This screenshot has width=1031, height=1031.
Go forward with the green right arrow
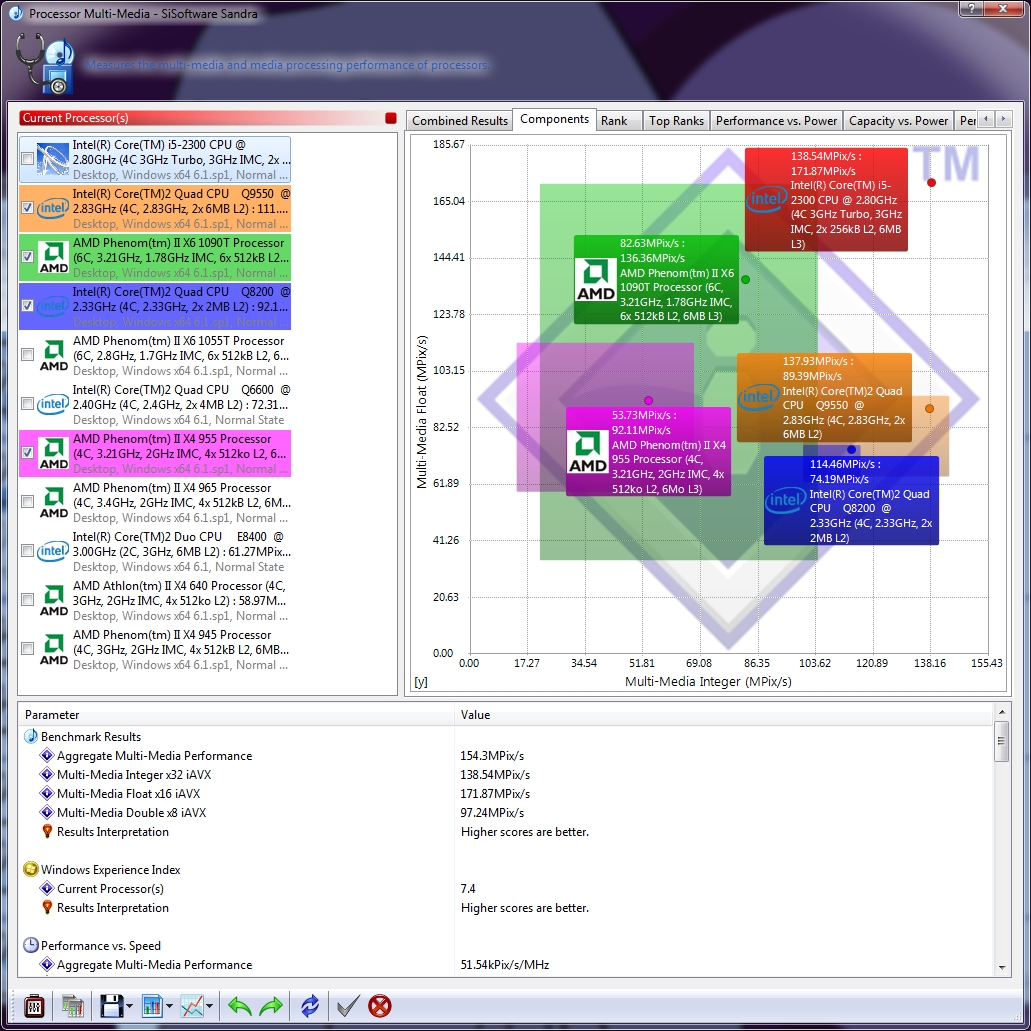coord(271,1006)
